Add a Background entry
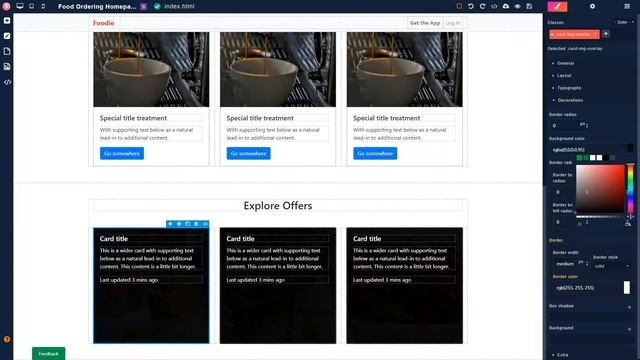Image resolution: width=640 pixels, height=360 pixels. pos(629,329)
